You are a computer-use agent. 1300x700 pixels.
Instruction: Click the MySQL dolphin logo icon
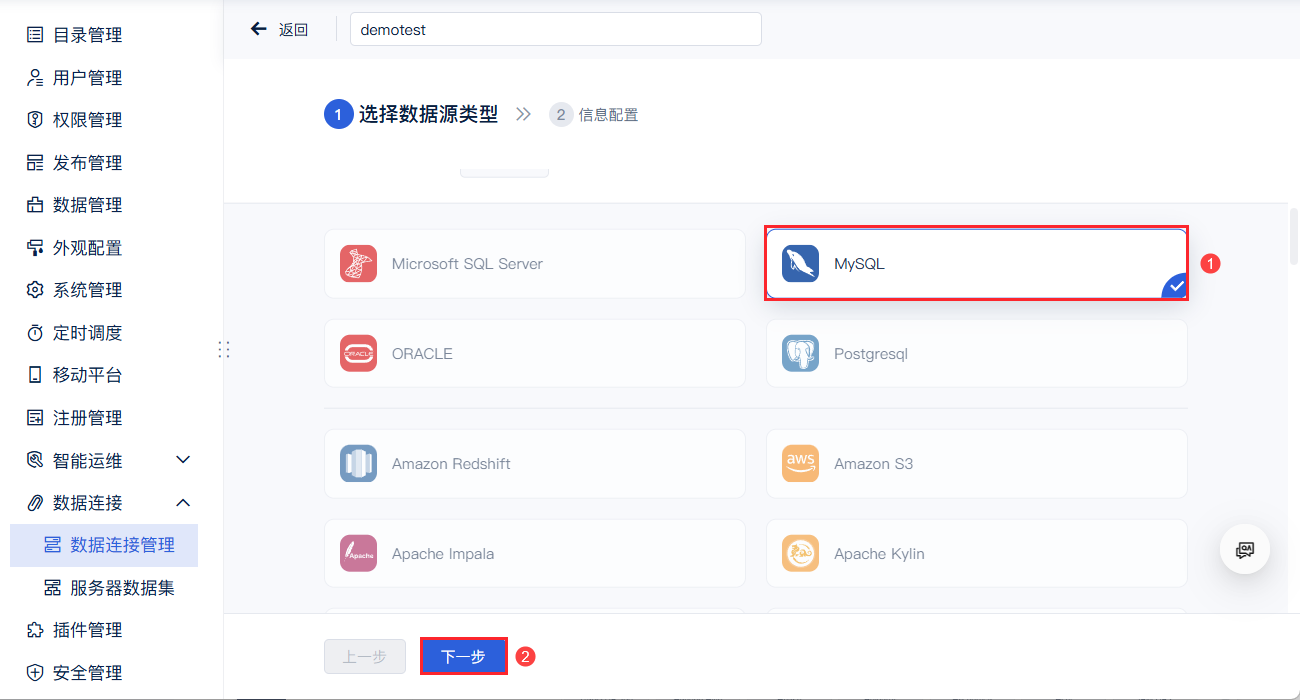tap(800, 264)
